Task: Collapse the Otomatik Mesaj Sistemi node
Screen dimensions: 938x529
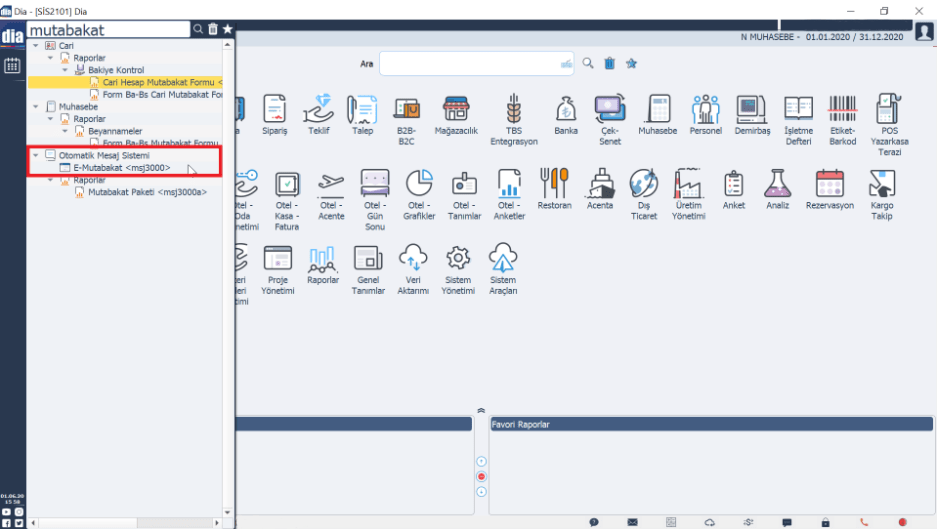Action: [x=36, y=156]
